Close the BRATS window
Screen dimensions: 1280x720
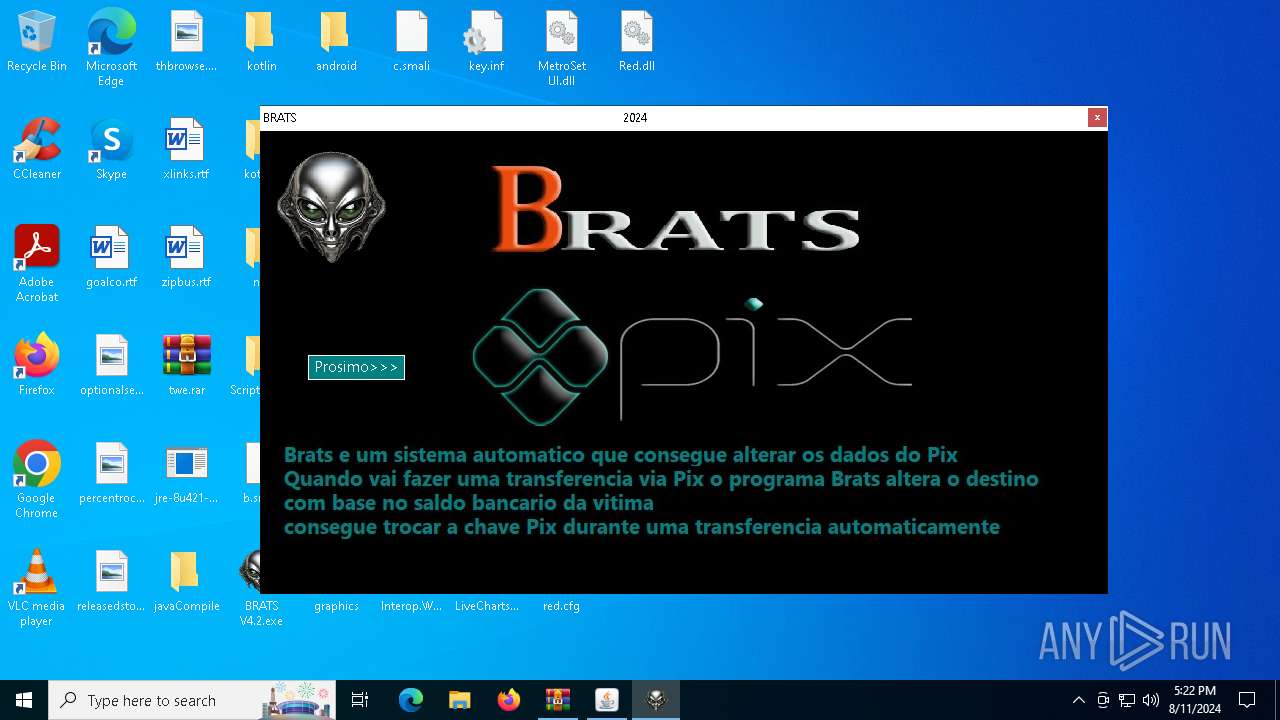click(x=1097, y=118)
